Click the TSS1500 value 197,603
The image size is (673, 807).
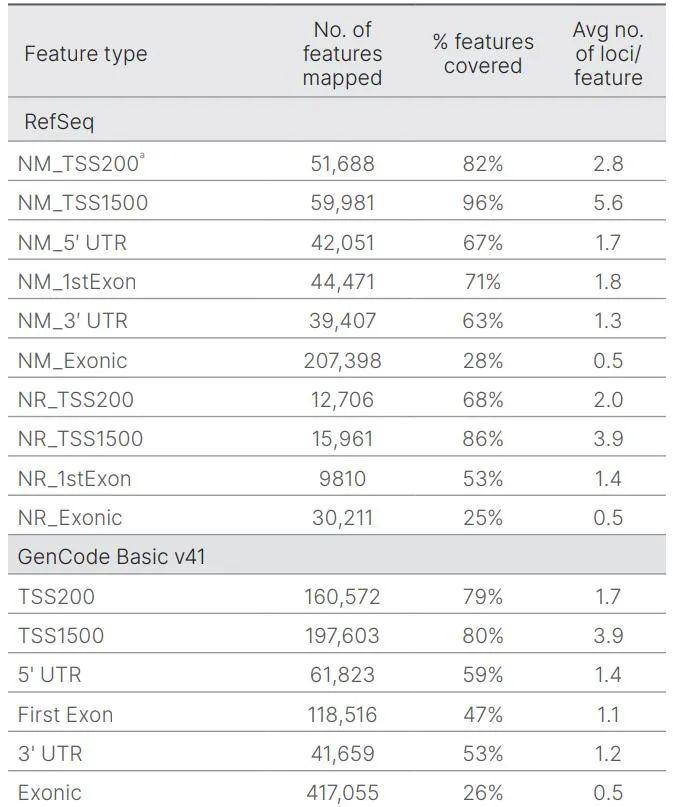pyautogui.click(x=342, y=636)
